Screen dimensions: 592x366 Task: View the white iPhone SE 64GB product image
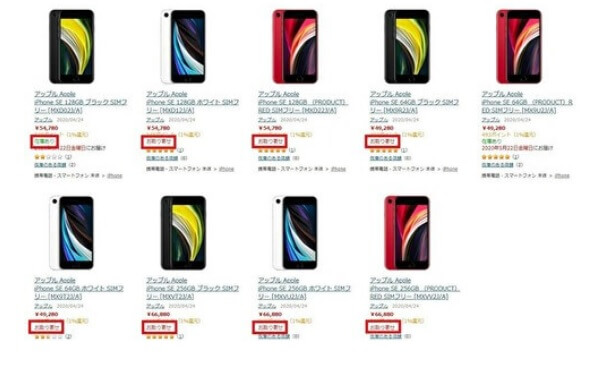(72, 232)
